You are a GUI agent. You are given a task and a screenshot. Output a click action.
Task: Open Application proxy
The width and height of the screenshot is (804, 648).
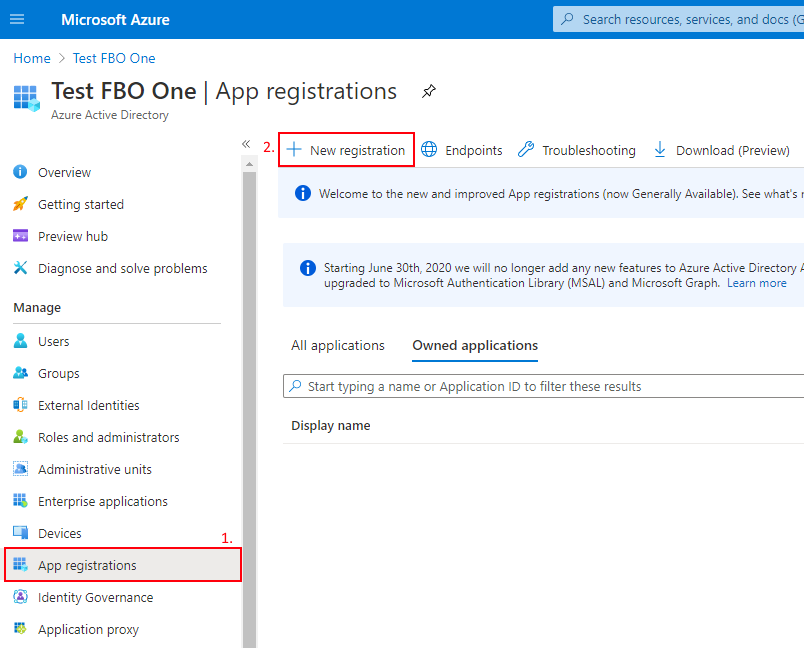[87, 629]
